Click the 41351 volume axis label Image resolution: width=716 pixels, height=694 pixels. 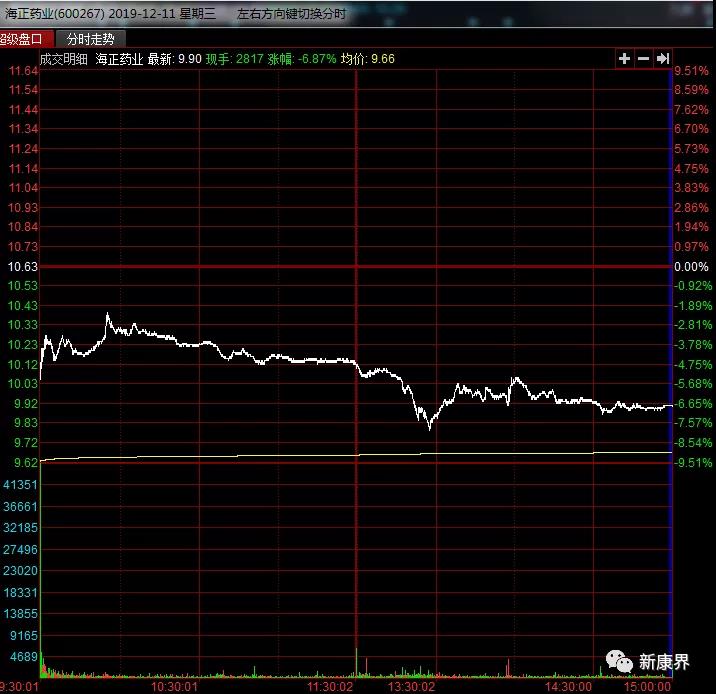pyautogui.click(x=20, y=484)
